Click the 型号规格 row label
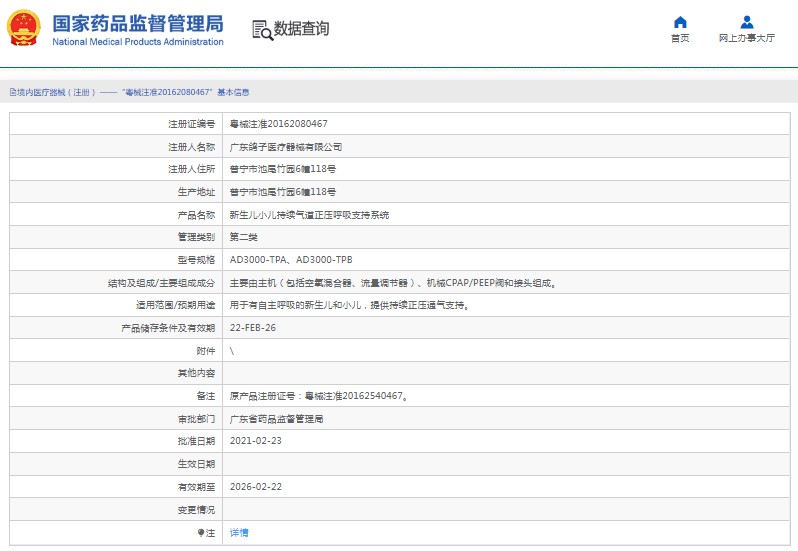 (196, 260)
